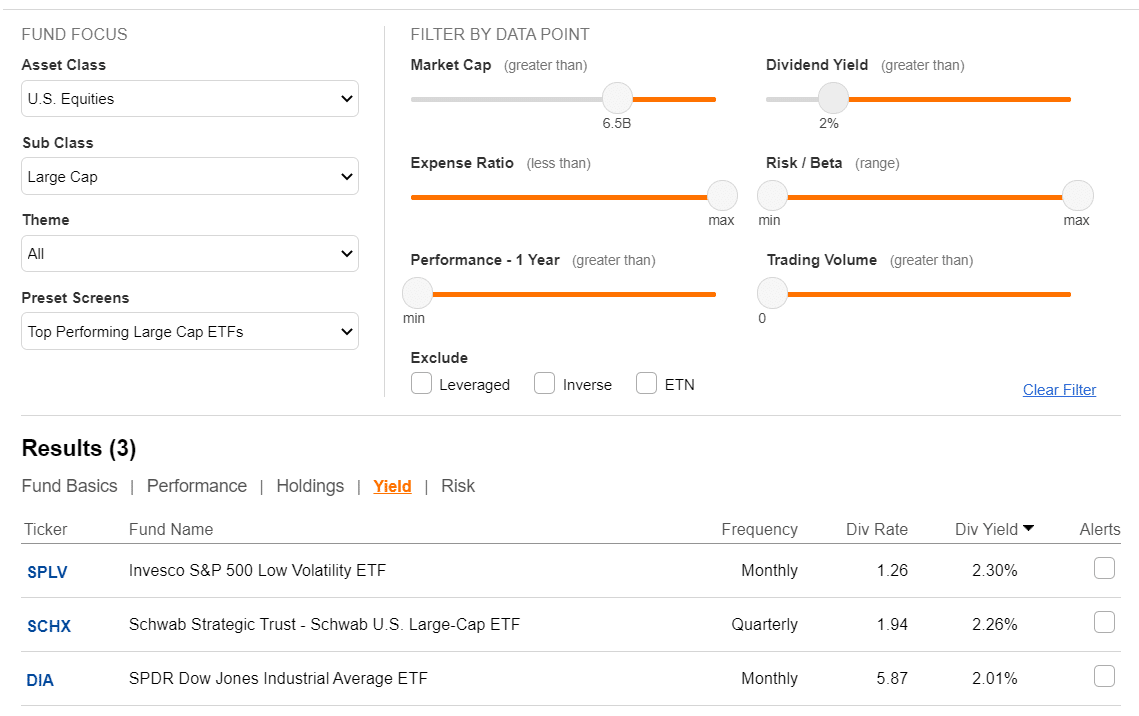Image resolution: width=1139 pixels, height=716 pixels.
Task: Check the ETN exclude checkbox
Action: pos(646,383)
